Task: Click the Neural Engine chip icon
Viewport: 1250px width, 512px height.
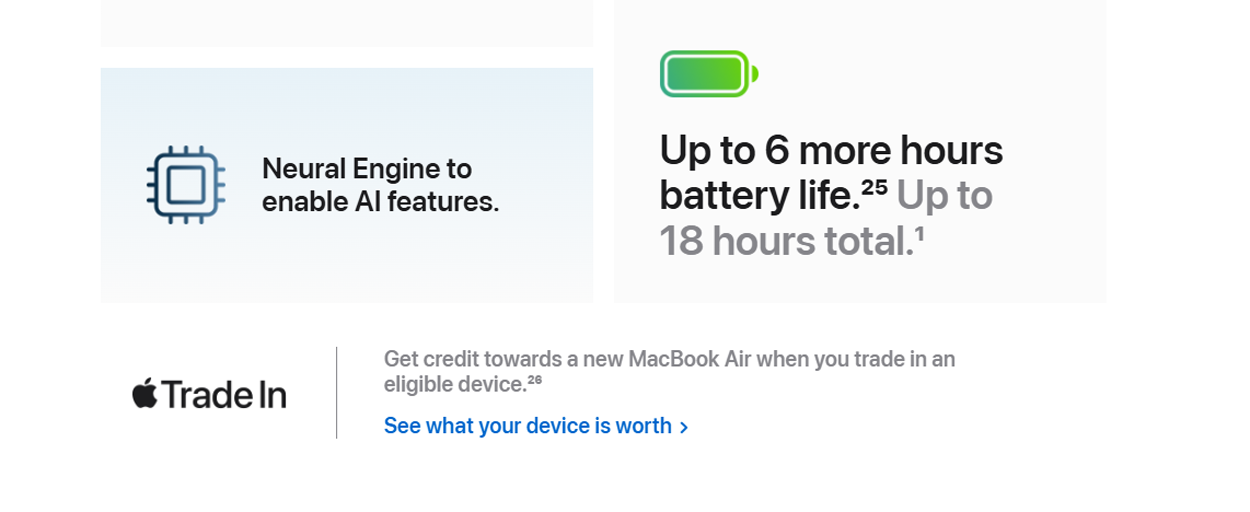Action: [x=185, y=185]
